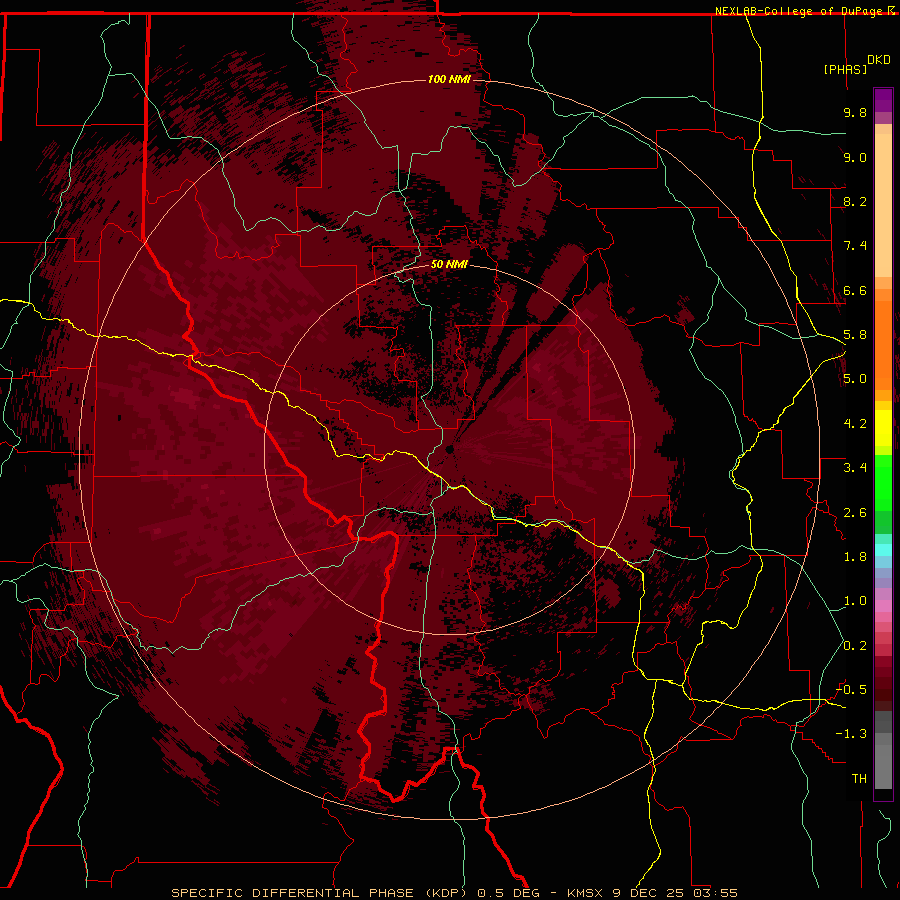Select the 0.2 scale value
The image size is (900, 900).
point(855,646)
